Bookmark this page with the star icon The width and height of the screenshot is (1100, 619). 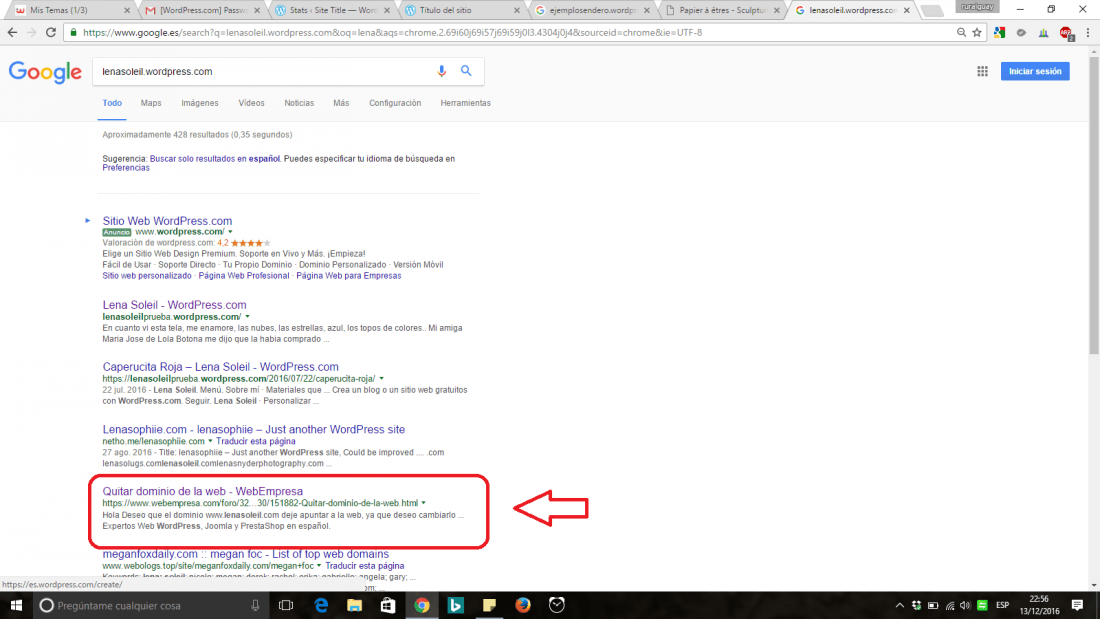977,32
